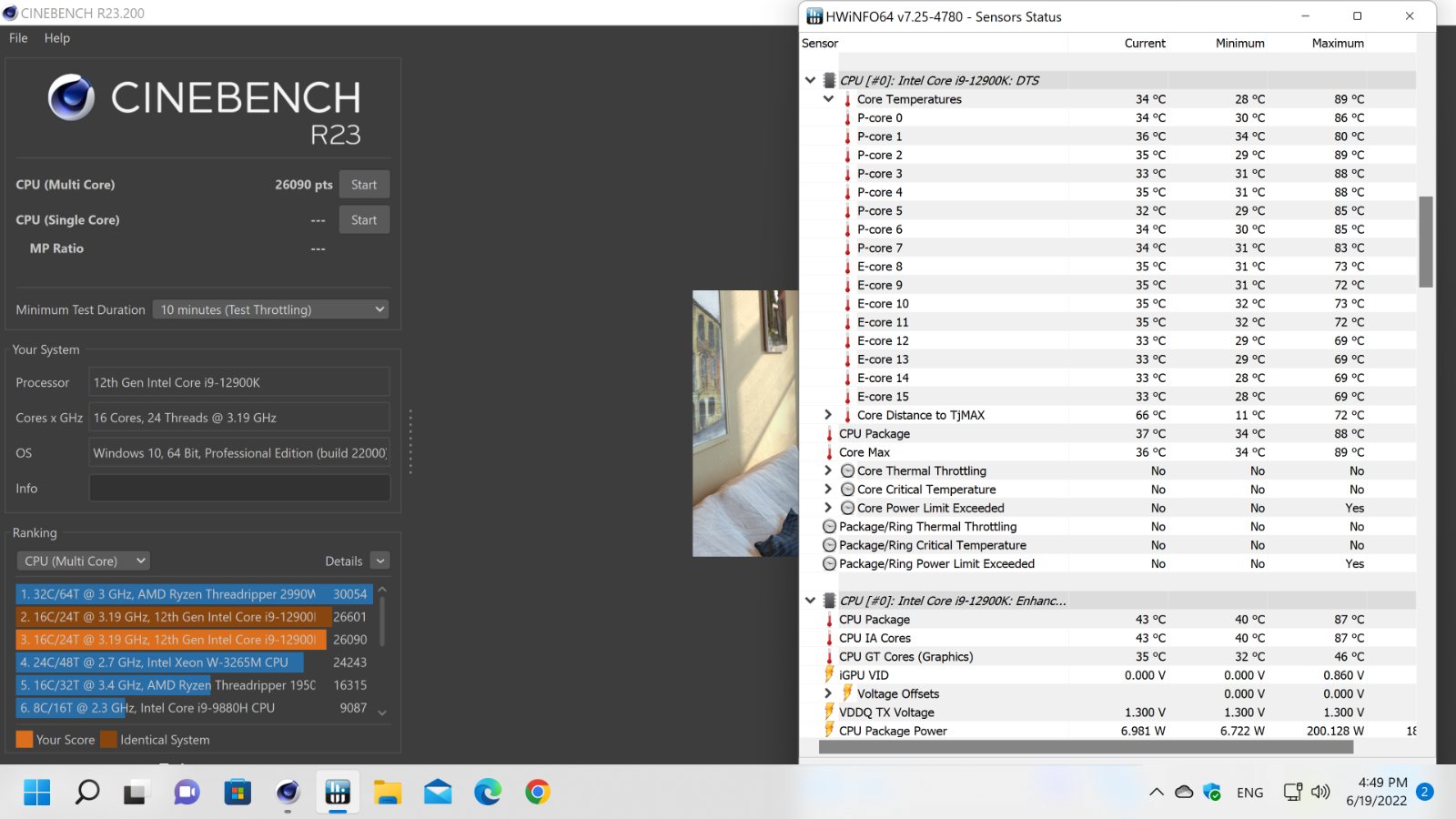Screen dimensions: 1456x819
Task: Start the CPU Multi Core test
Action: pos(364,185)
